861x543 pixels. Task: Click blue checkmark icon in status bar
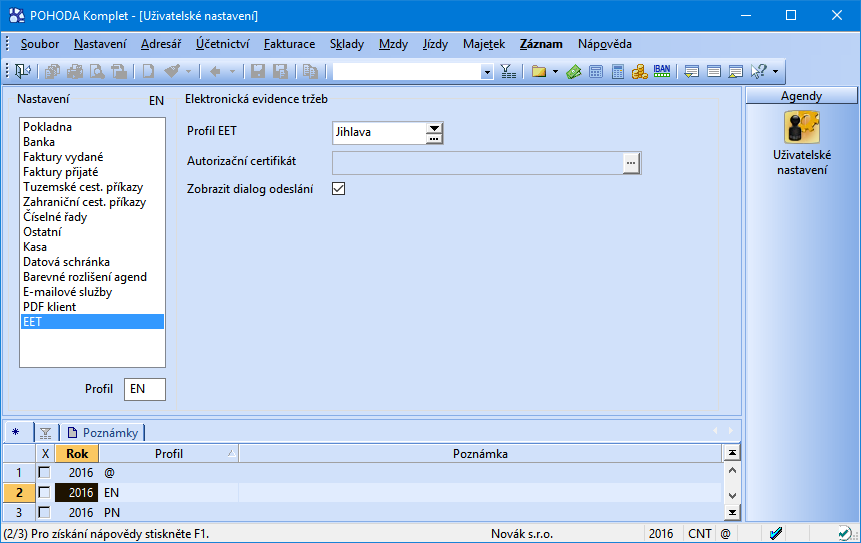776,533
